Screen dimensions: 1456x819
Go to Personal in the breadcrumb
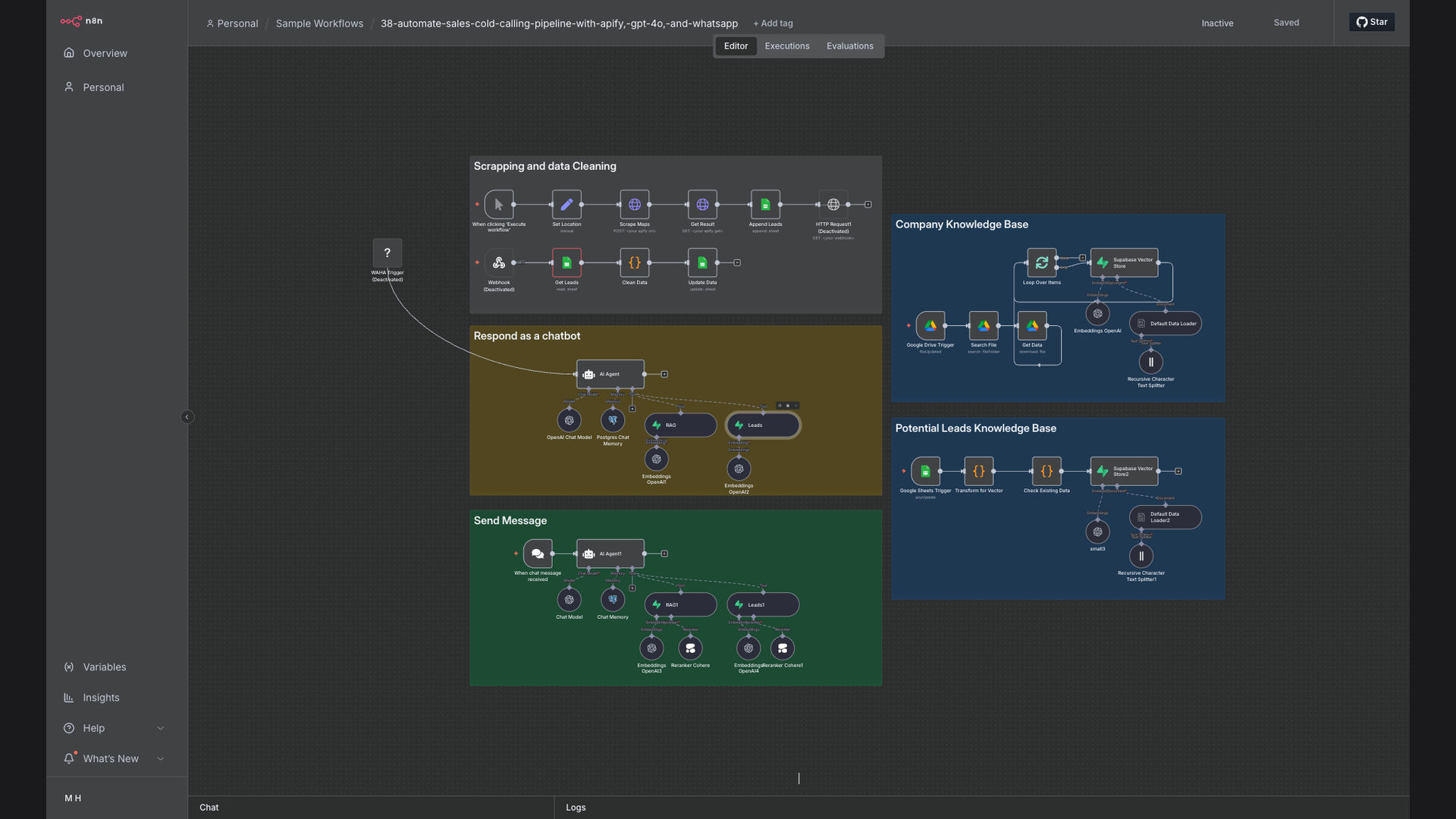click(232, 24)
